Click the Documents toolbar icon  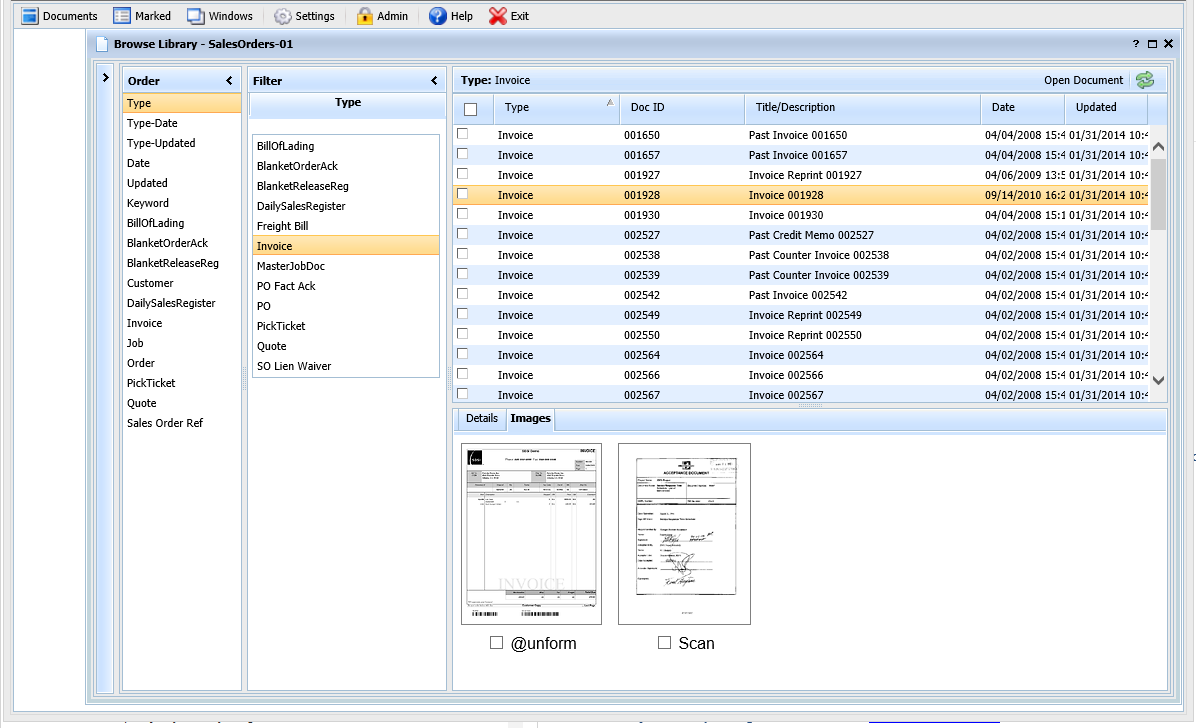coord(30,16)
